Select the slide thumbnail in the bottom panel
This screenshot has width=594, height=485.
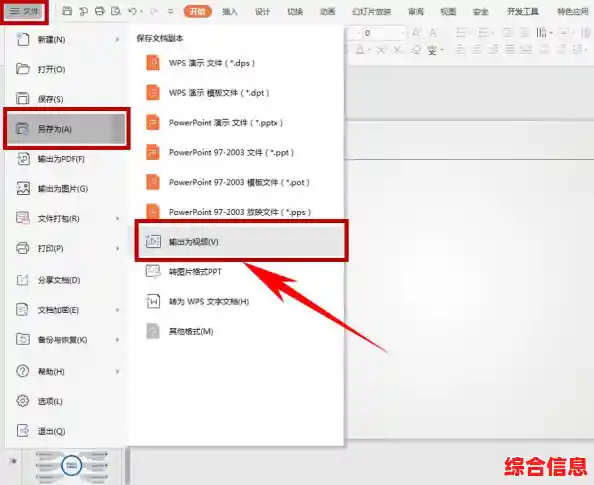[71, 465]
